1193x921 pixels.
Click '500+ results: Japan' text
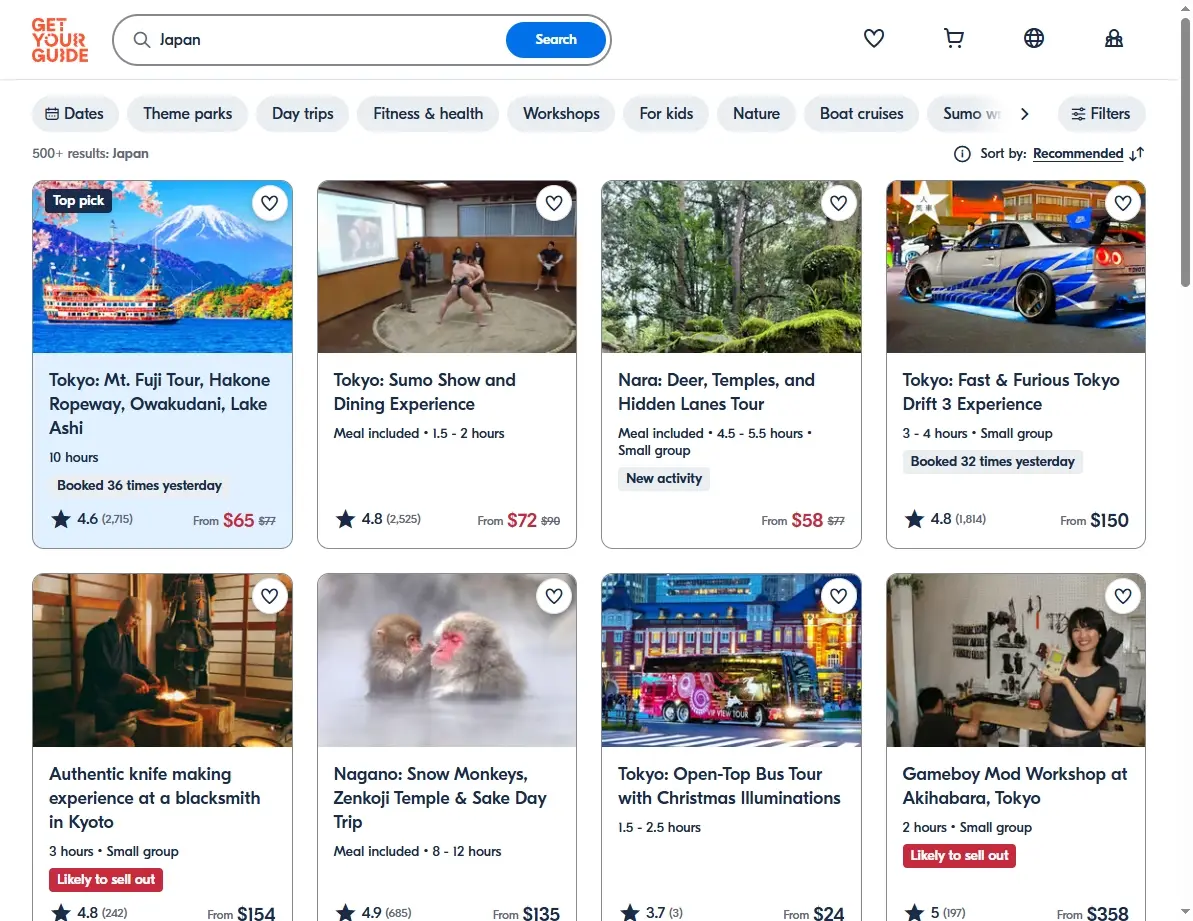pyautogui.click(x=90, y=154)
